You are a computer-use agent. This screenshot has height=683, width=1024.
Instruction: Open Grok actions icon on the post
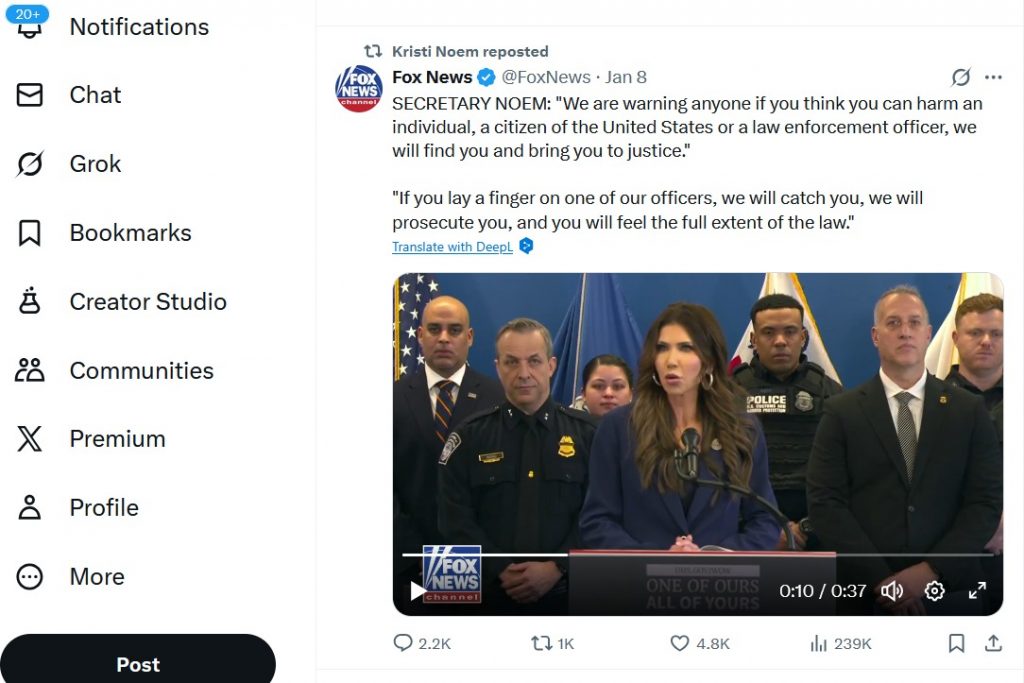coord(960,77)
